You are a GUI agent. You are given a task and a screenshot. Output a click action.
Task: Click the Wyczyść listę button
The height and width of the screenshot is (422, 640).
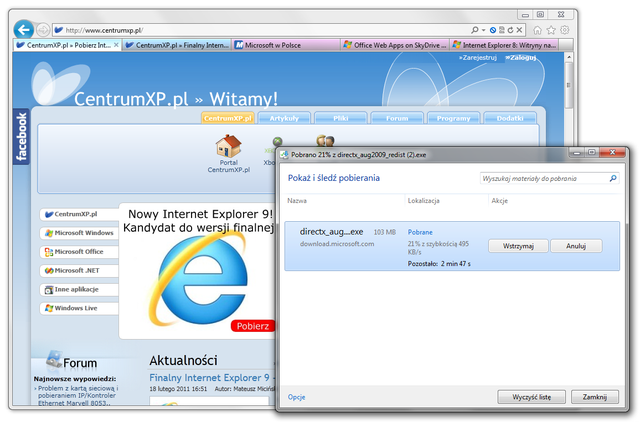pyautogui.click(x=531, y=397)
